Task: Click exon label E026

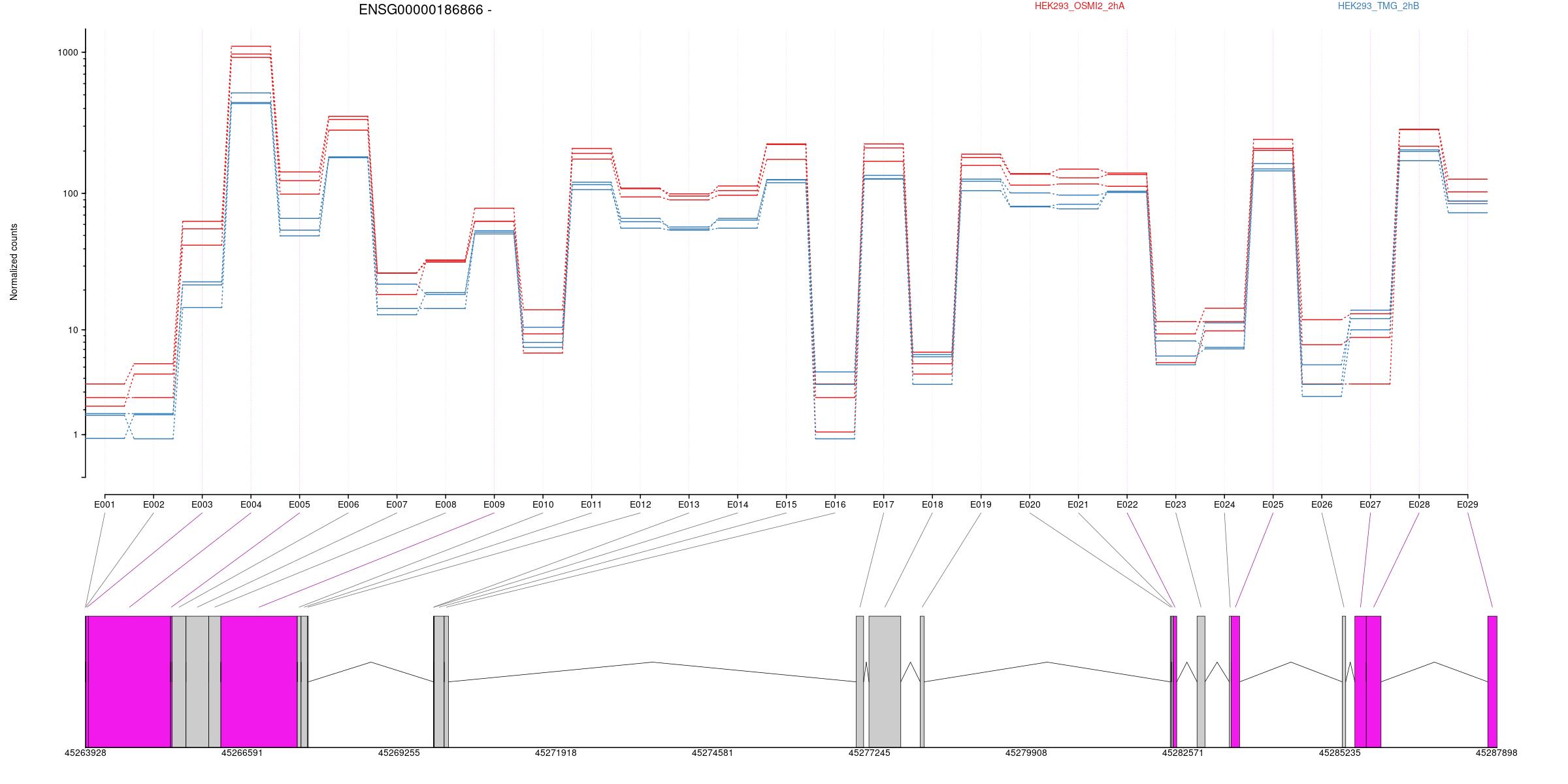Action: tap(1322, 504)
